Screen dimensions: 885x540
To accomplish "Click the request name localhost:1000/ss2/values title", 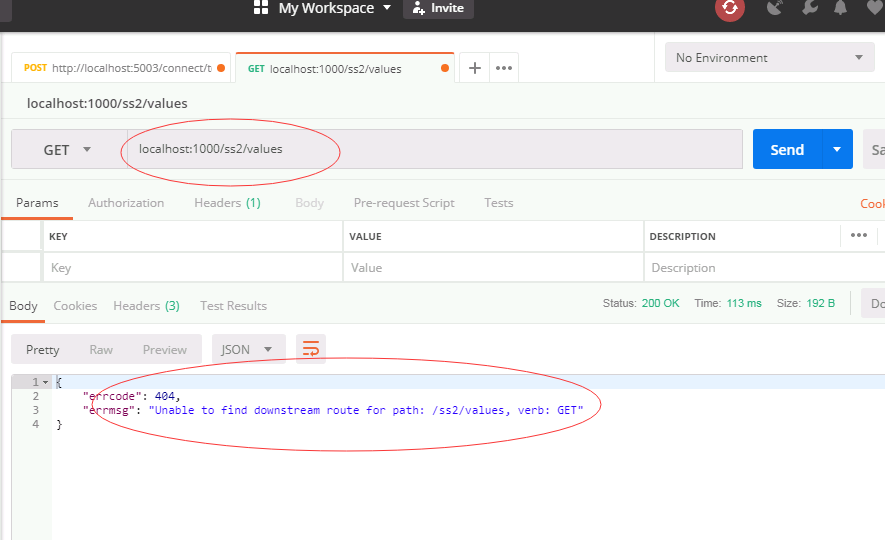I will [107, 104].
